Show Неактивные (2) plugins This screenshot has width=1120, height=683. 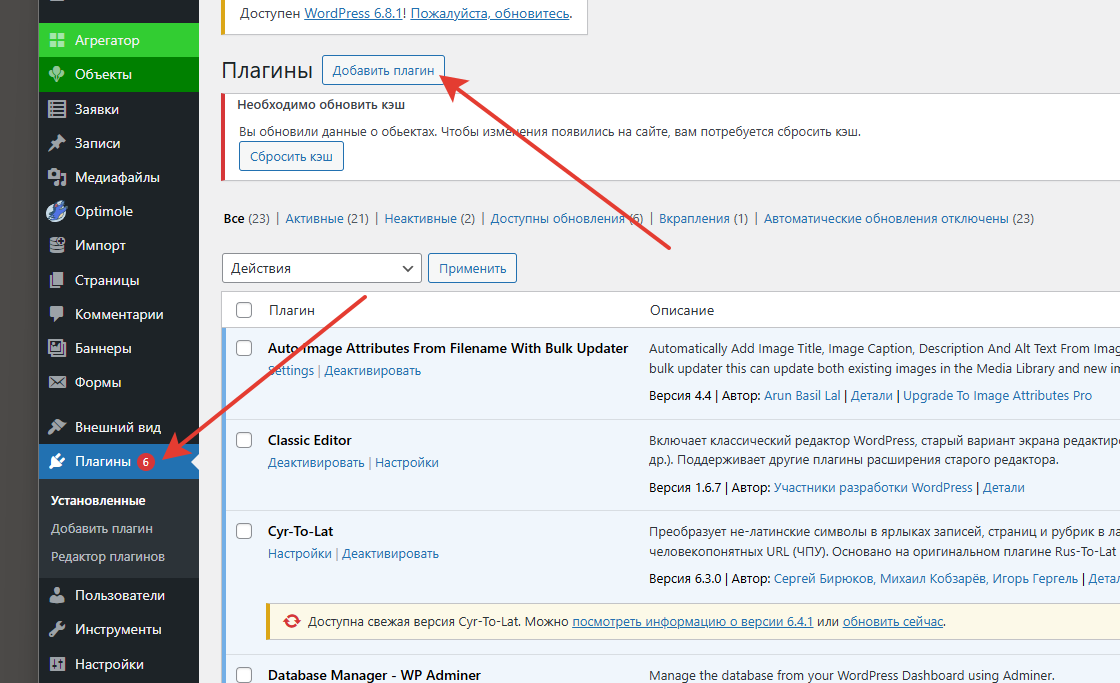coord(429,218)
